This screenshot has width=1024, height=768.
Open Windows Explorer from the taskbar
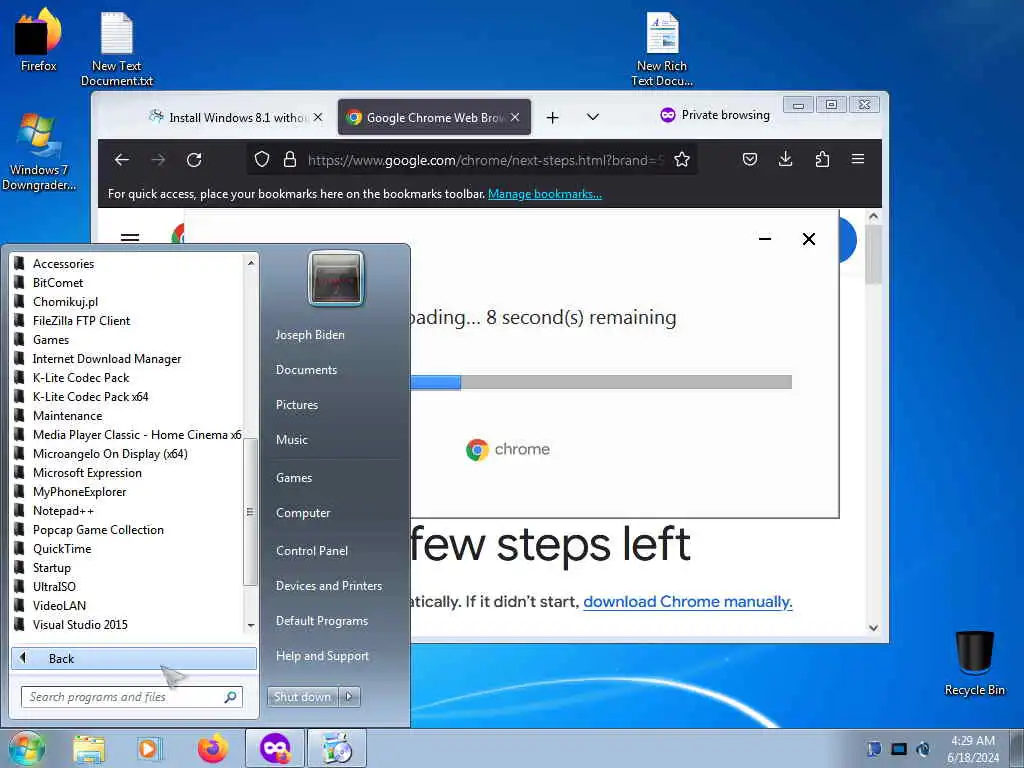tap(89, 749)
